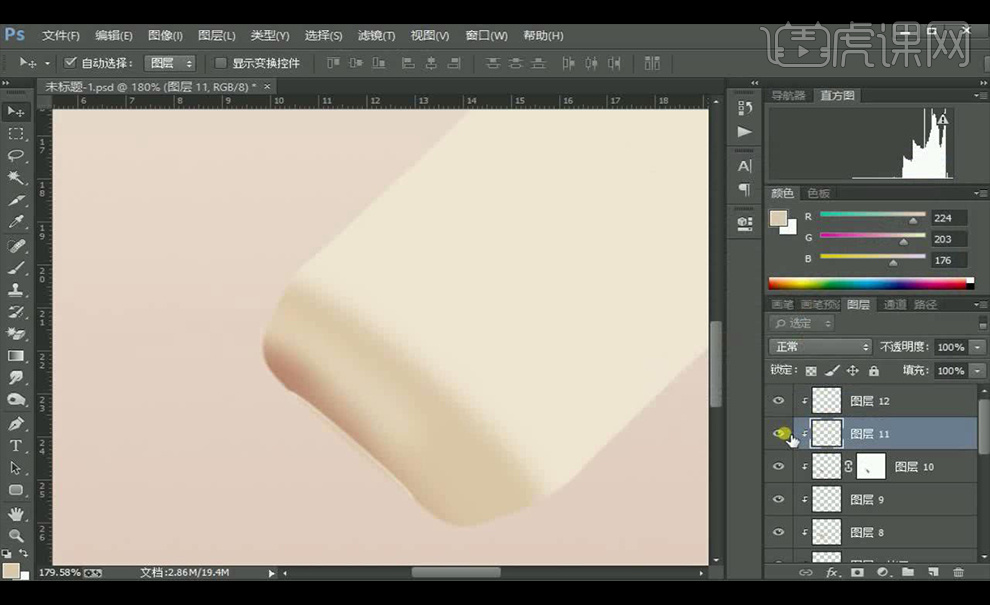This screenshot has width=990, height=605.
Task: Enable the 显示变换控件 checkbox
Action: tap(221, 63)
